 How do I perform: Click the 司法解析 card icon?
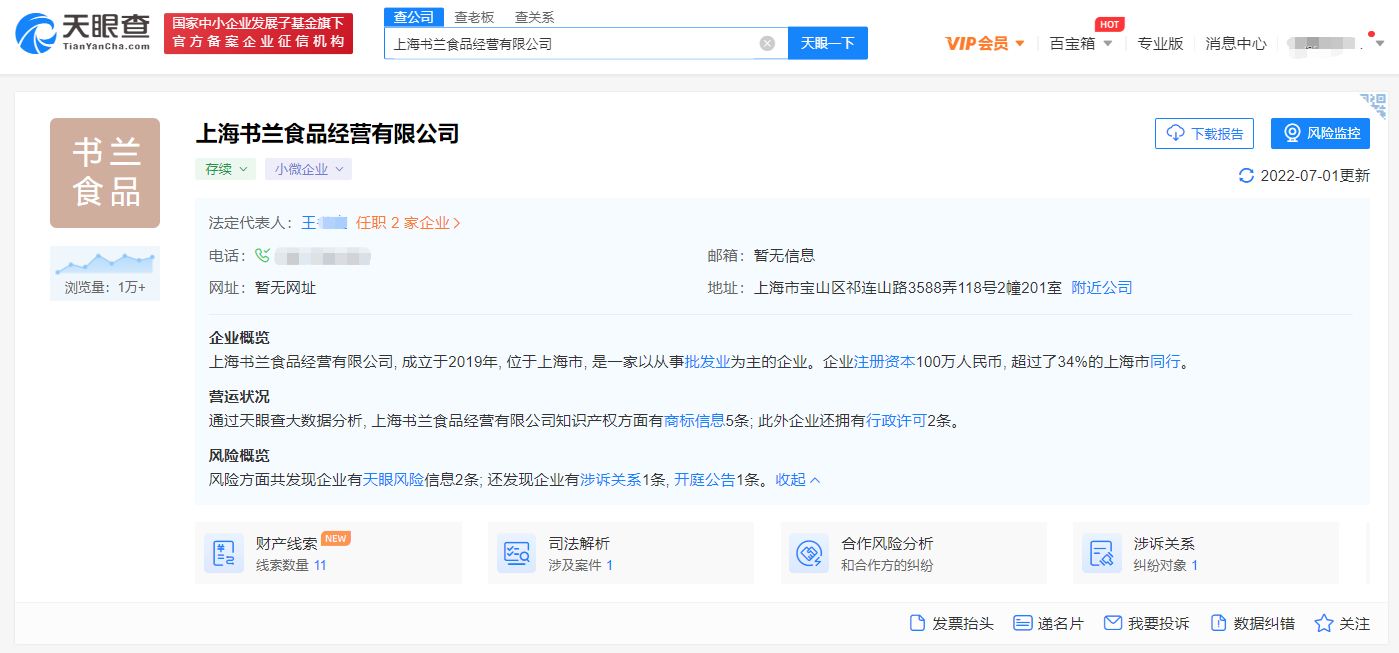pos(516,553)
